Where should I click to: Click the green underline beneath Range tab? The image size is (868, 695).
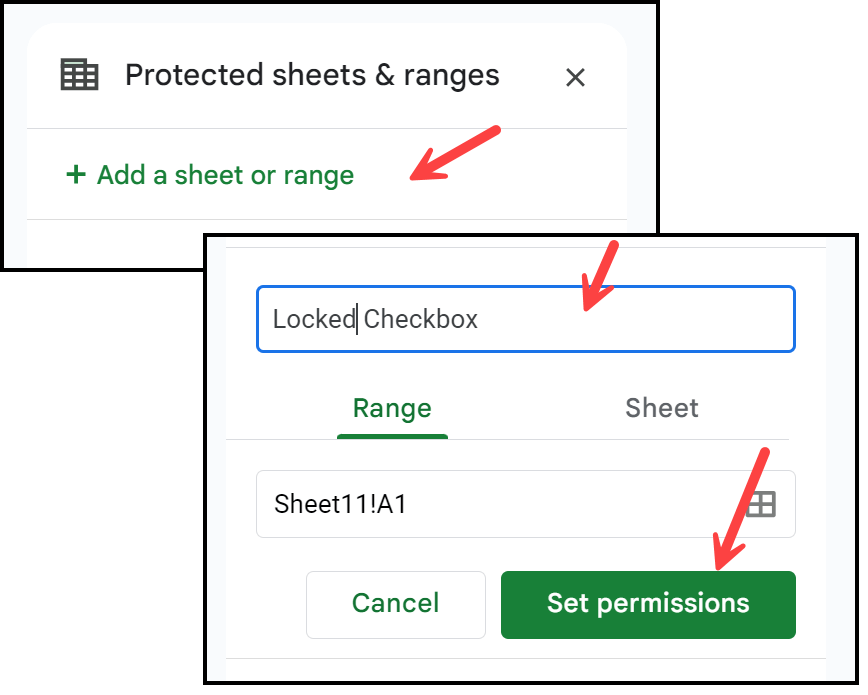392,436
